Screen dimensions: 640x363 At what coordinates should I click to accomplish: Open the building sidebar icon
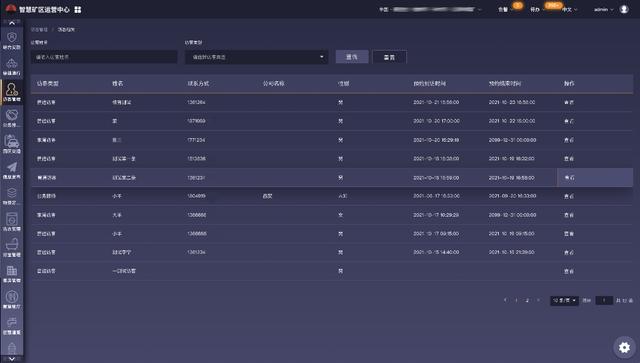click(x=12, y=271)
